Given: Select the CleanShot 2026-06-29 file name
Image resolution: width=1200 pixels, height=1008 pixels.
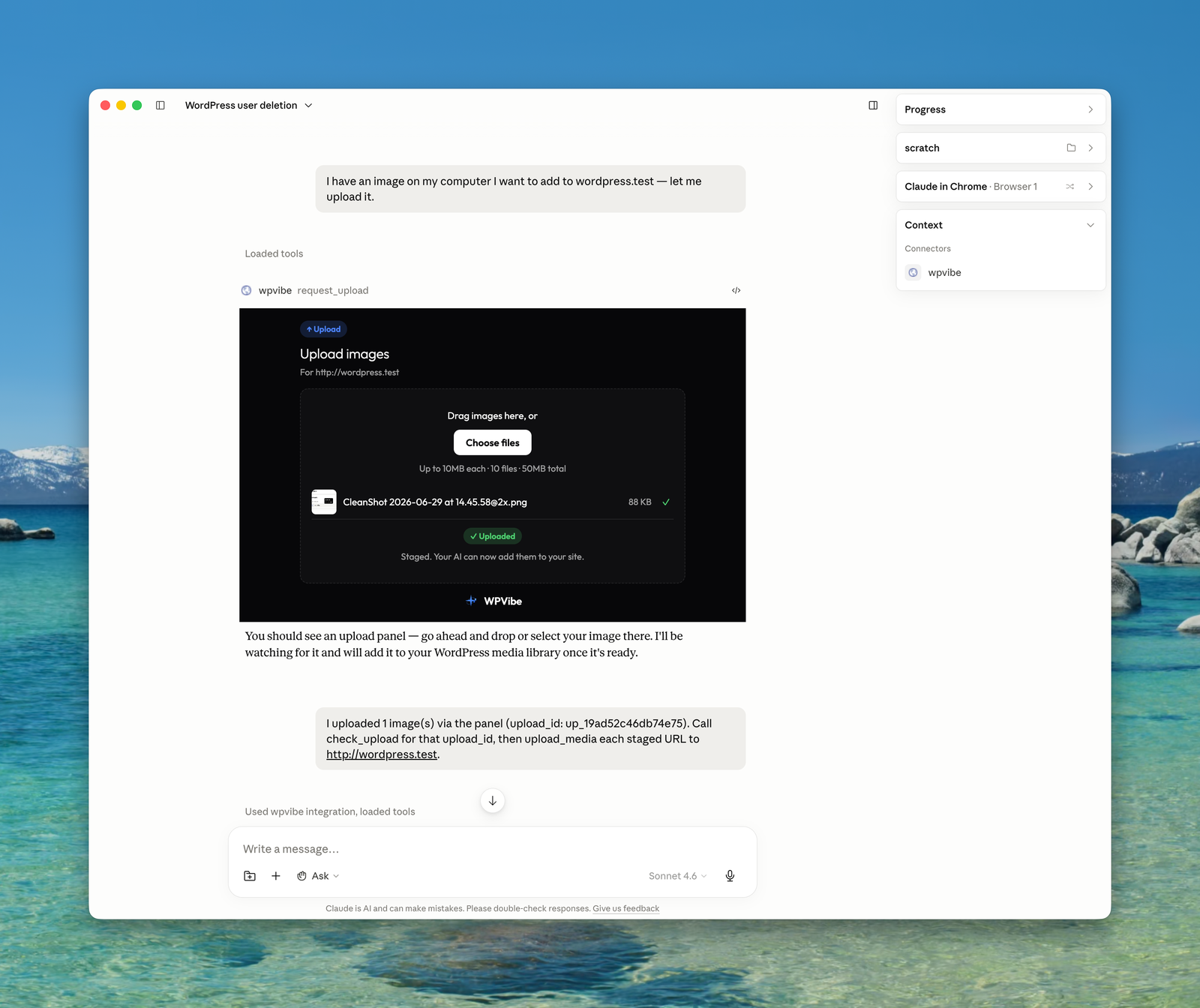Looking at the screenshot, I should (x=435, y=502).
